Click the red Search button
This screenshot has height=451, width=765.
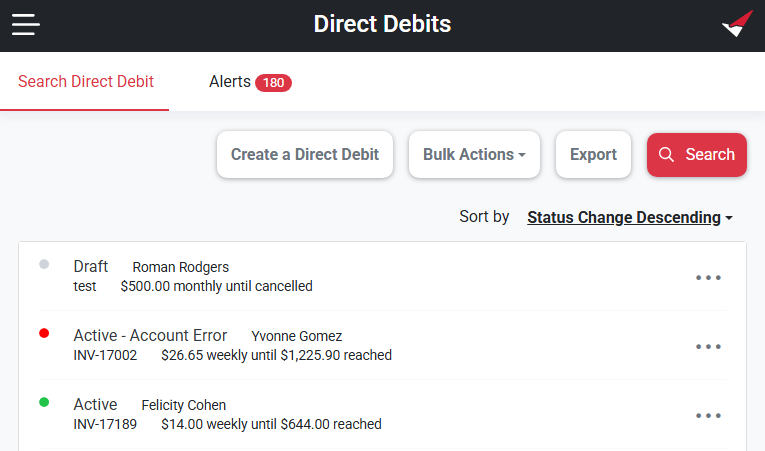(x=697, y=155)
